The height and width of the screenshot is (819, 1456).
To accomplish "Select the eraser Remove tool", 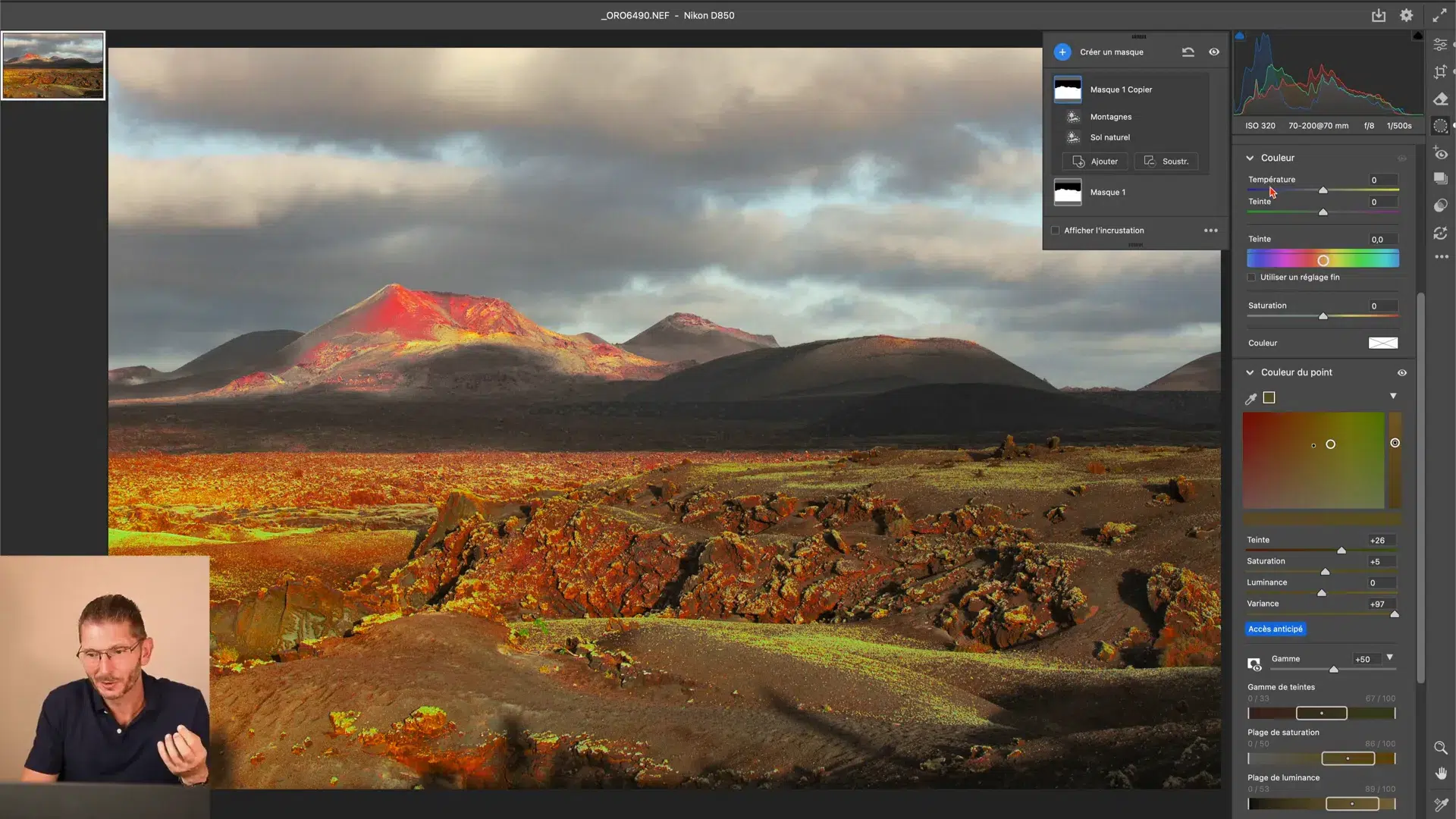I will pos(1440,99).
